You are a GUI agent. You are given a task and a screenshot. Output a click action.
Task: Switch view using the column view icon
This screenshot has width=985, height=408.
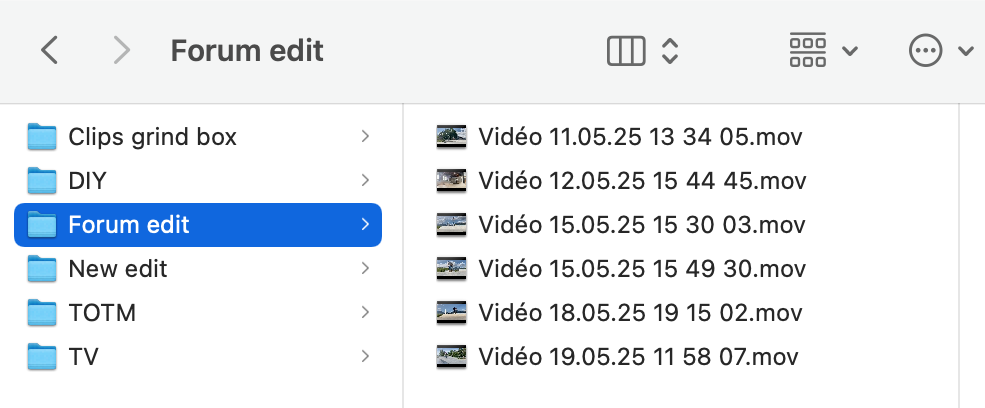point(626,50)
